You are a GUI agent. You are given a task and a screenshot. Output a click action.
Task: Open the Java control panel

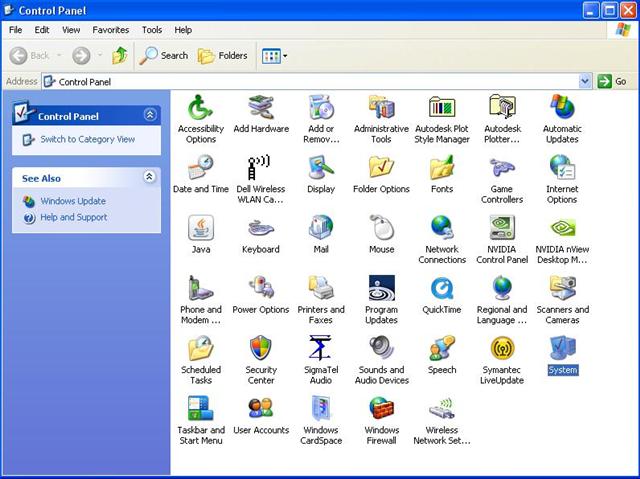200,234
